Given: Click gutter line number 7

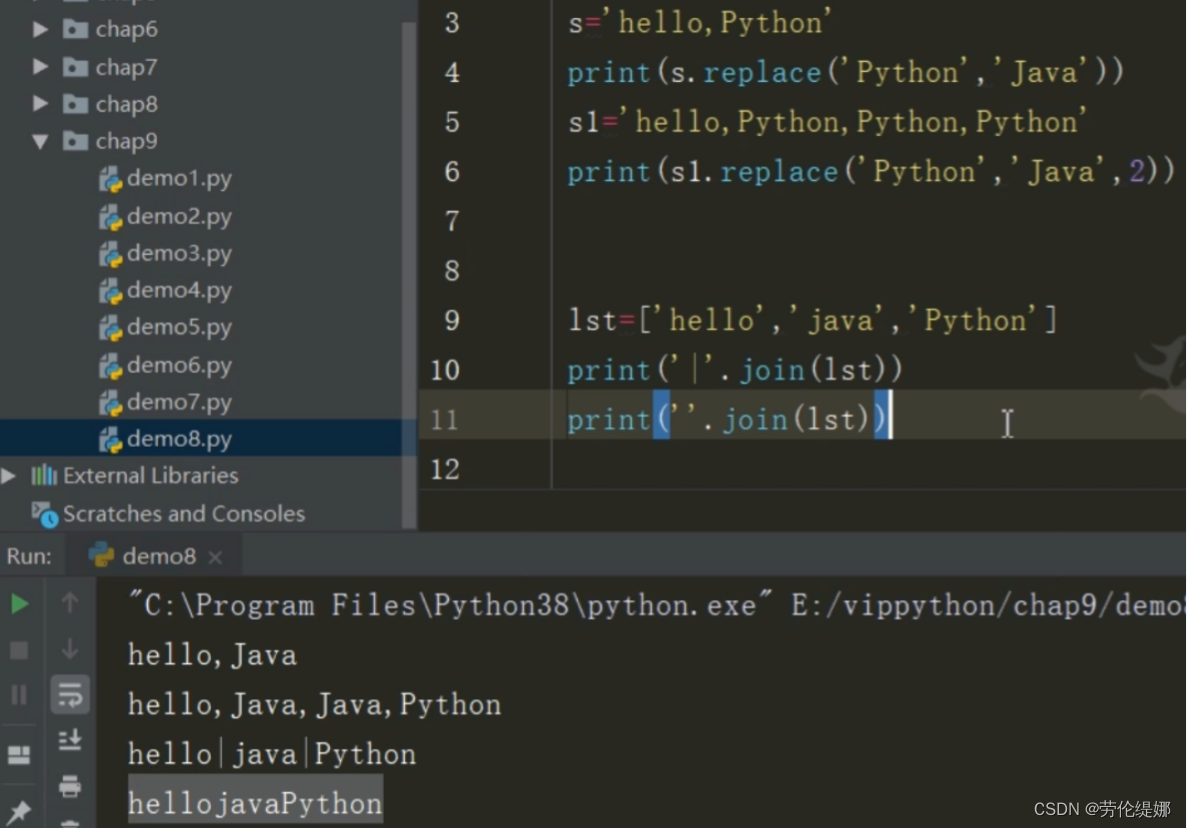Looking at the screenshot, I should (x=452, y=221).
